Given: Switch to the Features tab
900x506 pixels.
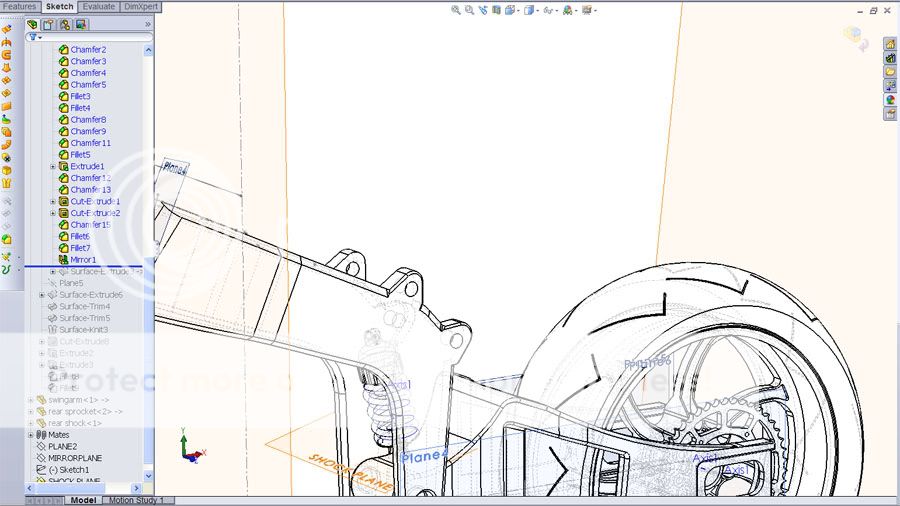Looking at the screenshot, I should click(20, 6).
